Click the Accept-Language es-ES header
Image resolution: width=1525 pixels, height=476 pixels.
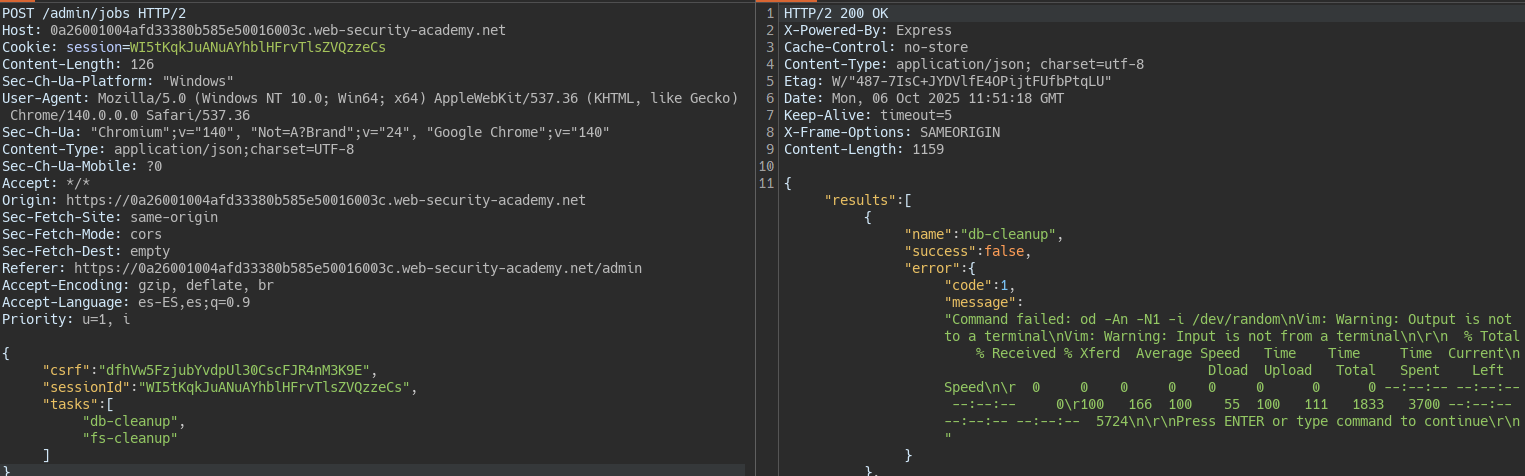click(126, 302)
